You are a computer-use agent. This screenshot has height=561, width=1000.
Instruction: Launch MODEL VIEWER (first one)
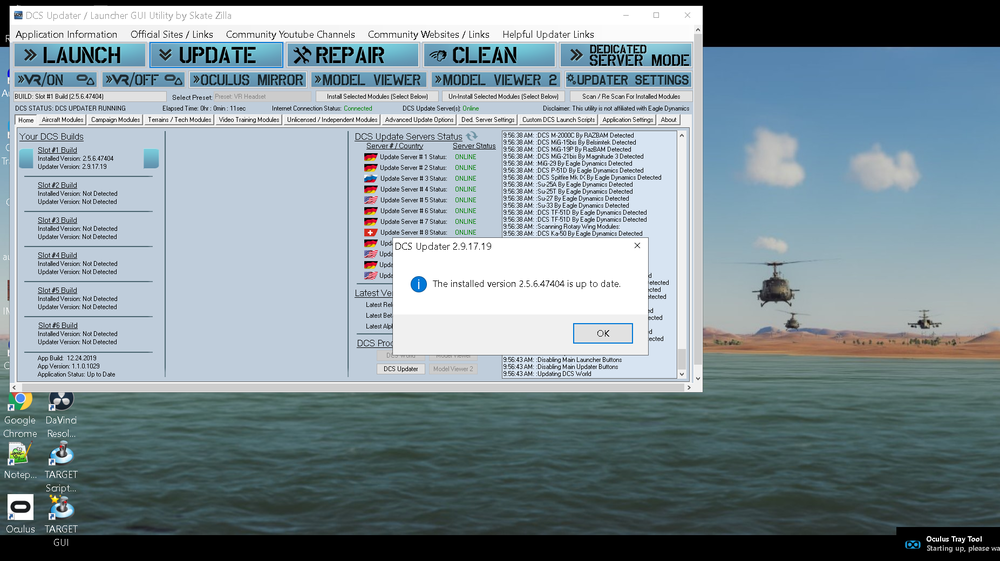pyautogui.click(x=367, y=80)
